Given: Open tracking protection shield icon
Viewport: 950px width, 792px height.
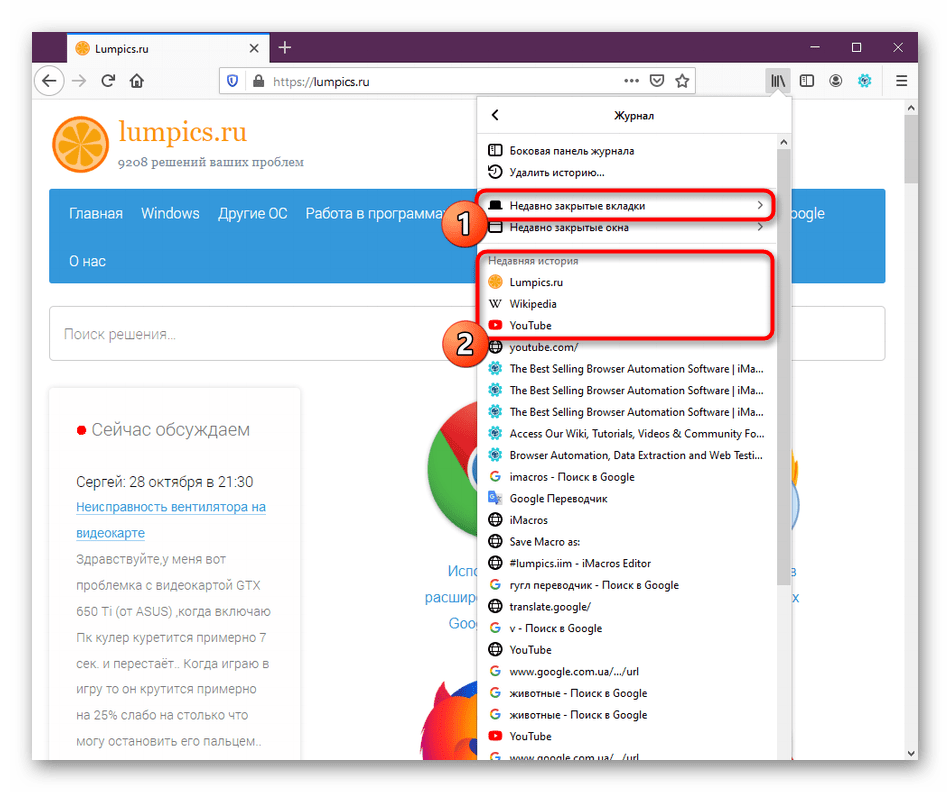Looking at the screenshot, I should [x=233, y=81].
